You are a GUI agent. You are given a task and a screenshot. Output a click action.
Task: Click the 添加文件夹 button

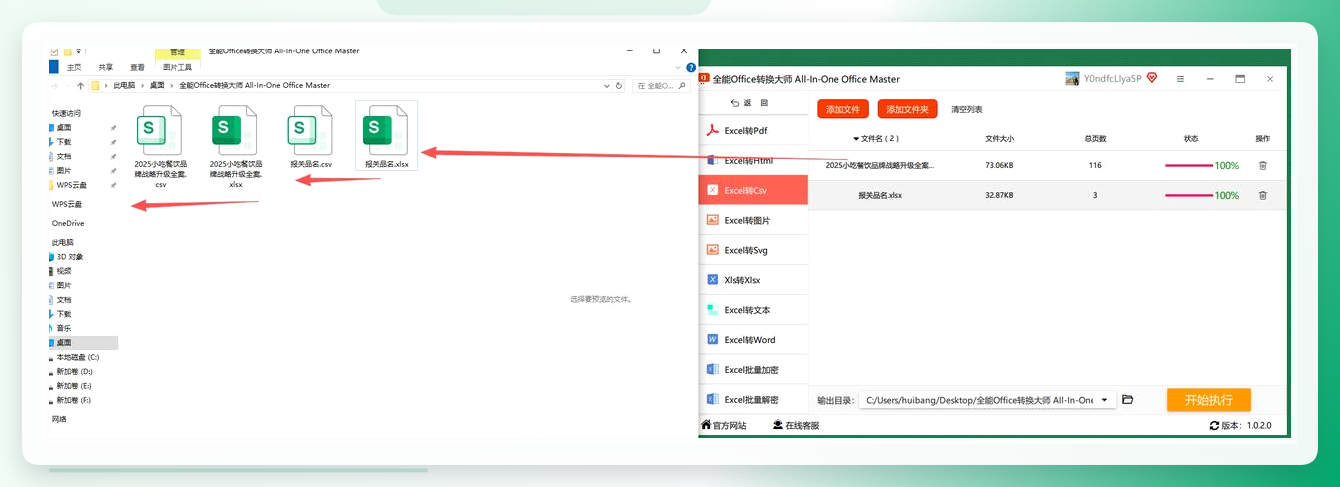[x=907, y=109]
